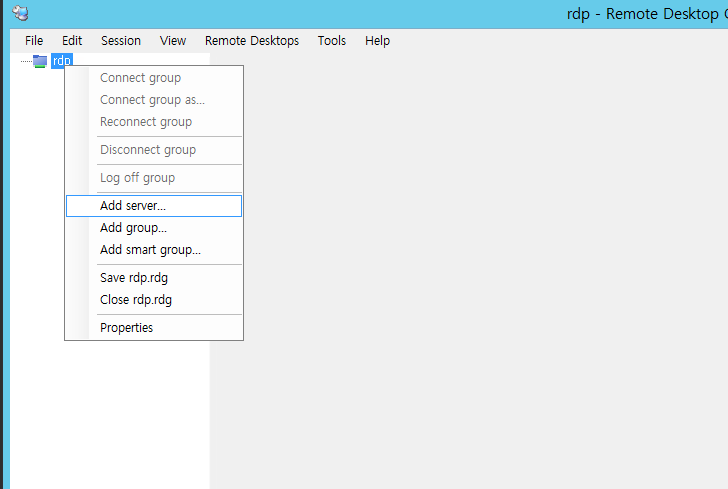
Task: Select Disconnect group in the context menu
Action: pyautogui.click(x=148, y=150)
